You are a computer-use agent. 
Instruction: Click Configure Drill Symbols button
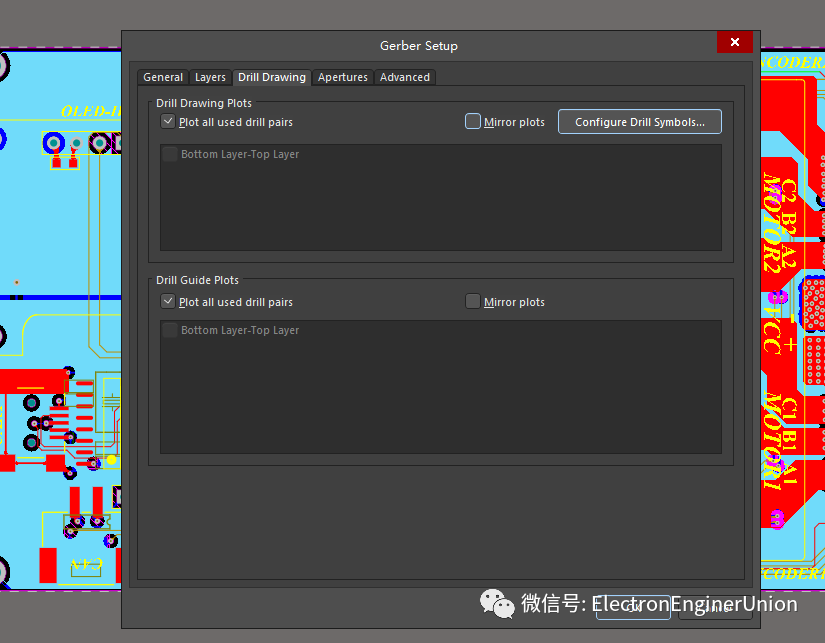pos(639,122)
